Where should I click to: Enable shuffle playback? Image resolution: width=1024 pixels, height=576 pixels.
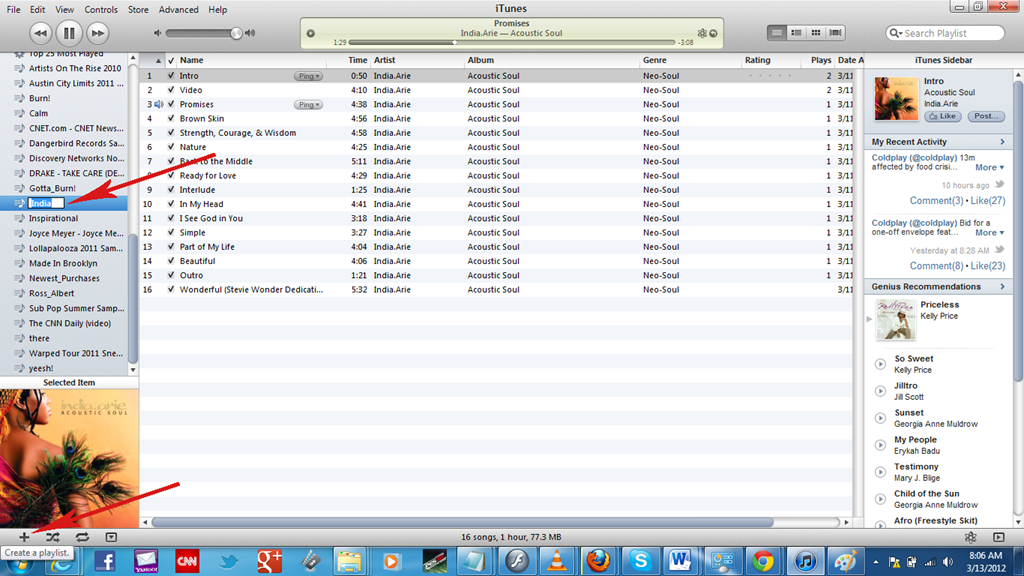pyautogui.click(x=53, y=537)
